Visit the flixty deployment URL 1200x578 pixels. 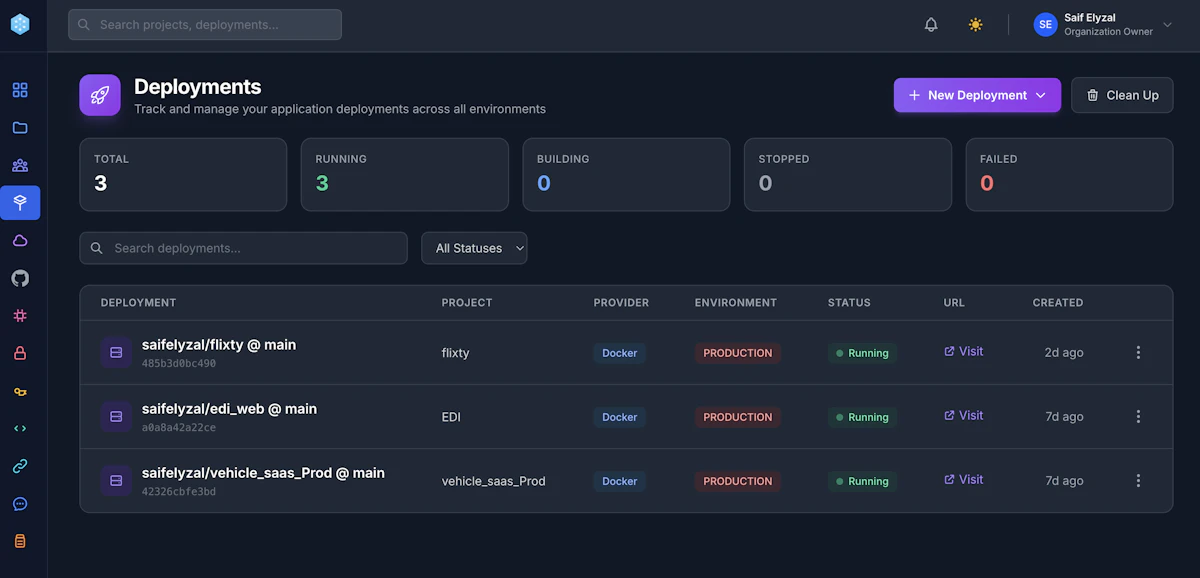pyautogui.click(x=962, y=352)
